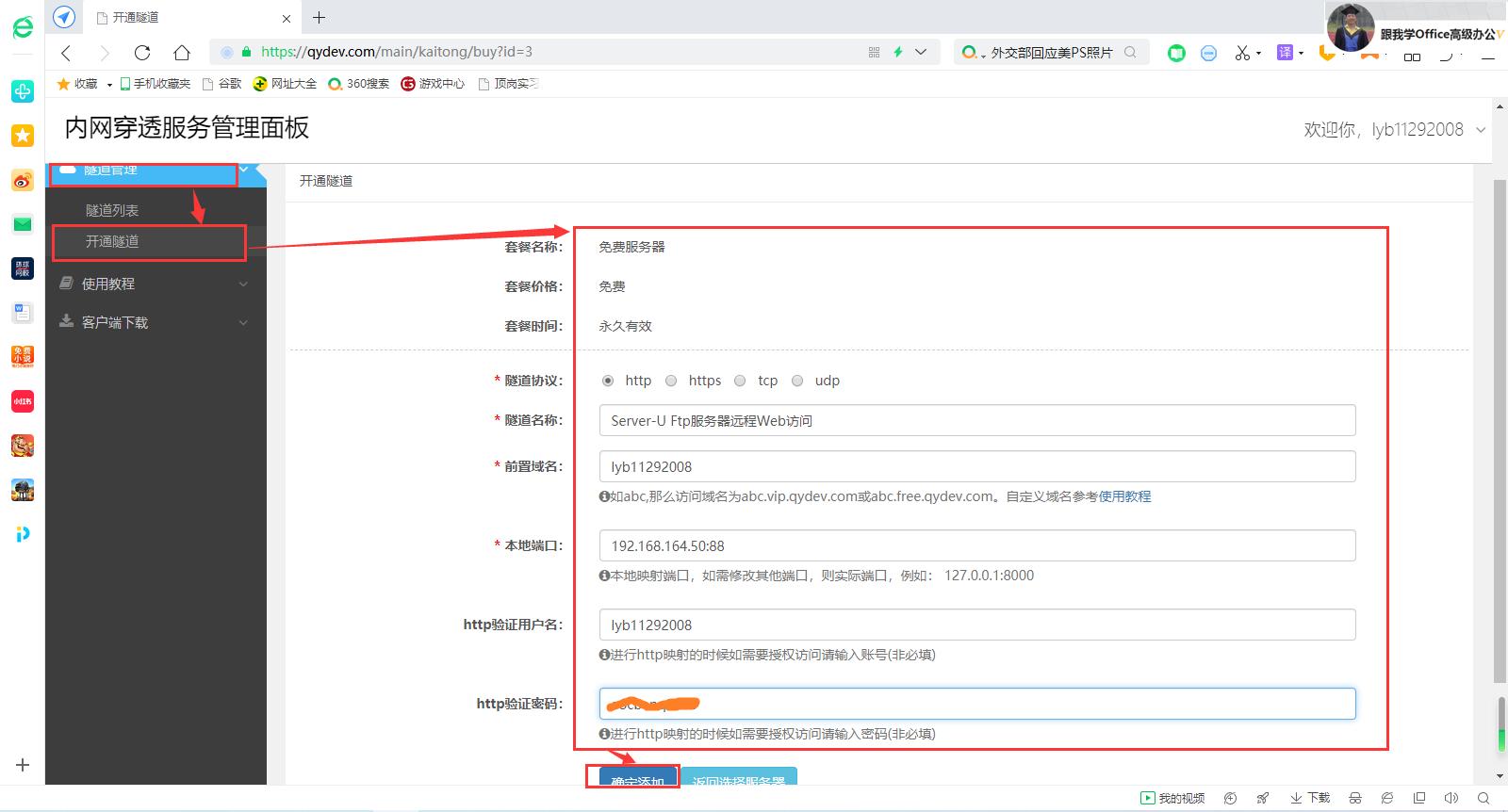1508x812 pixels.
Task: Expand the 使用教程 menu chevron
Action: [243, 284]
